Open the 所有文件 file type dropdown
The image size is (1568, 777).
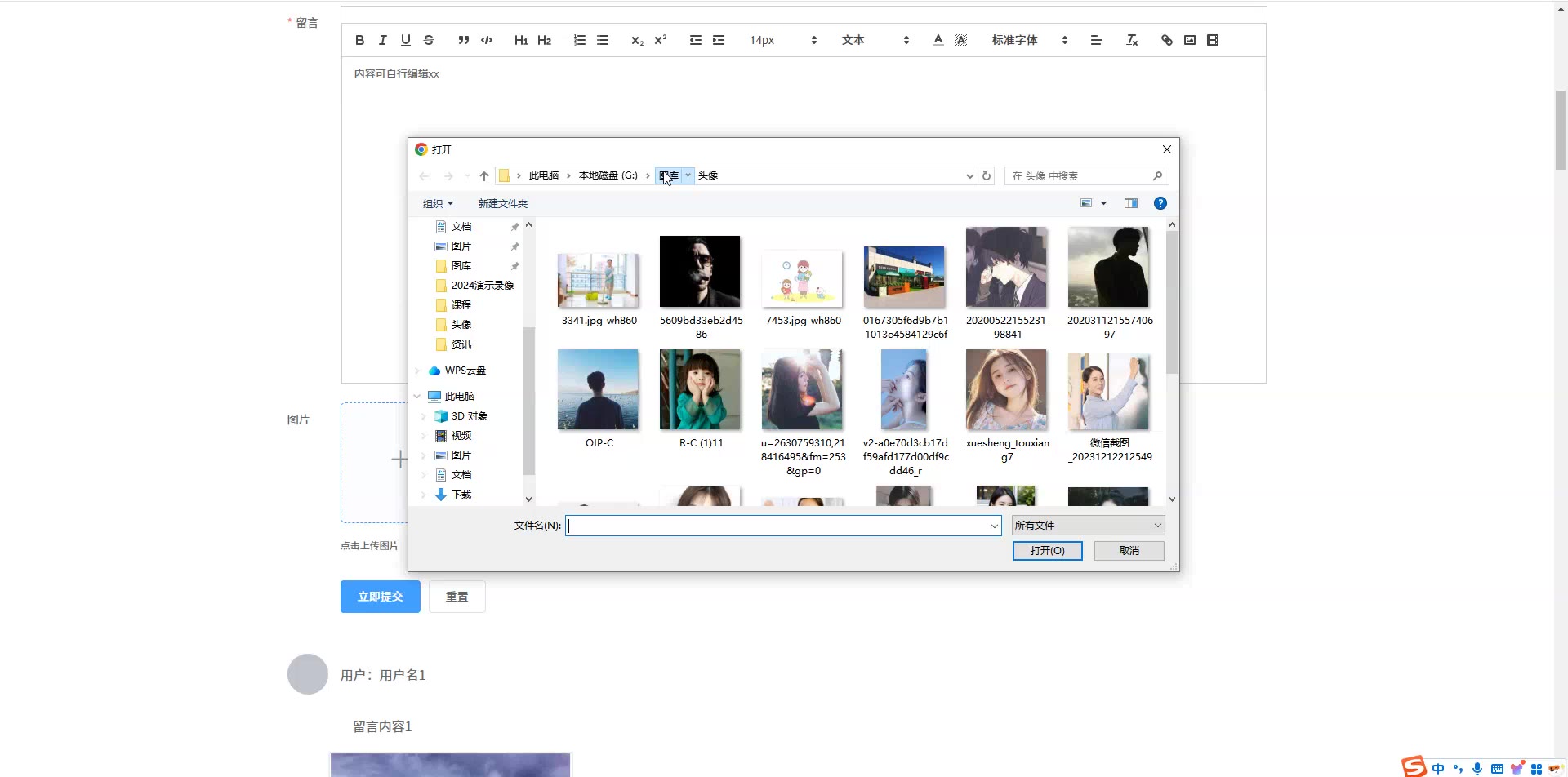[1088, 526]
